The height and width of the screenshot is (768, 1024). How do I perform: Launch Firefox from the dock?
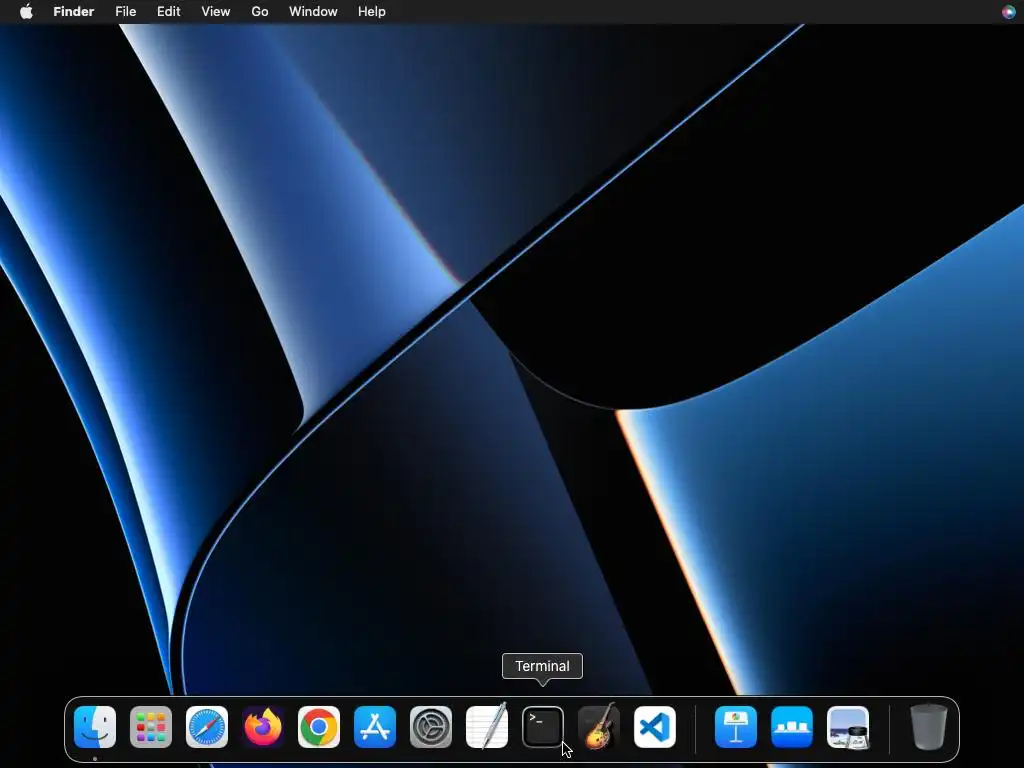coord(263,727)
